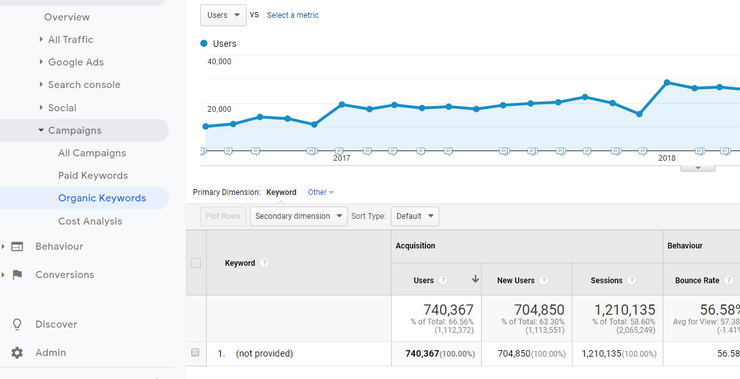Open Sort Type Default dropdown

click(415, 216)
